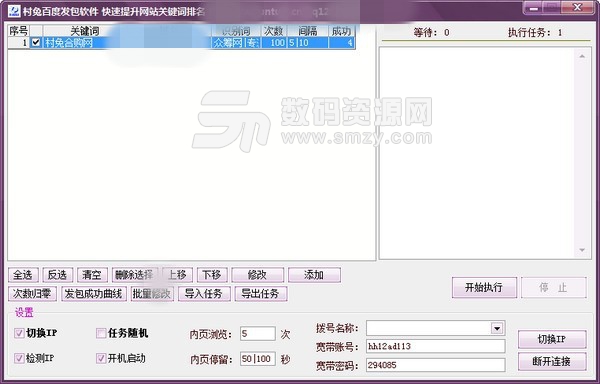Click the 次数 column header
Viewport: 600px width, 384px height.
[274, 31]
